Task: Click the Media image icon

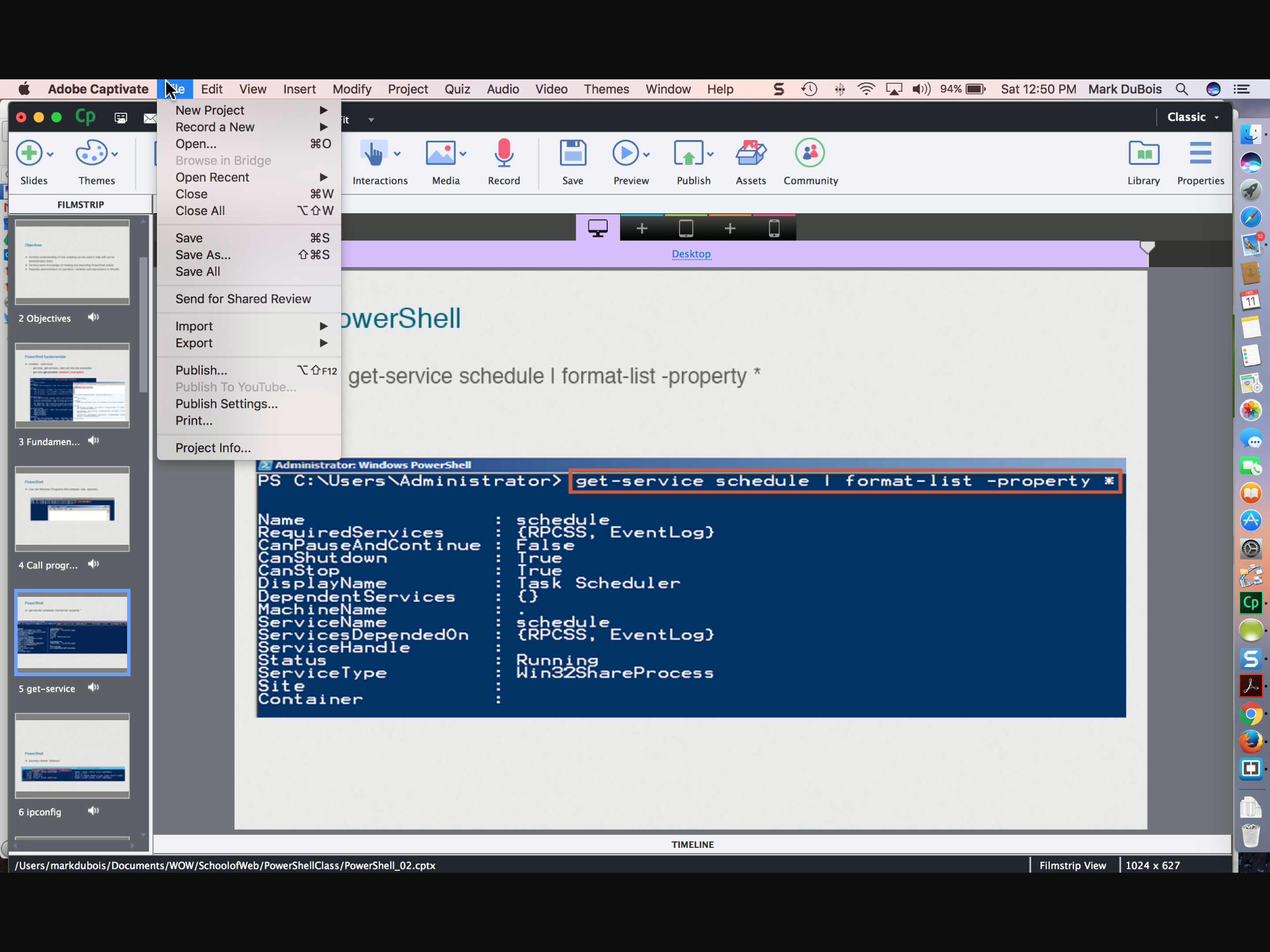Action: [x=441, y=153]
